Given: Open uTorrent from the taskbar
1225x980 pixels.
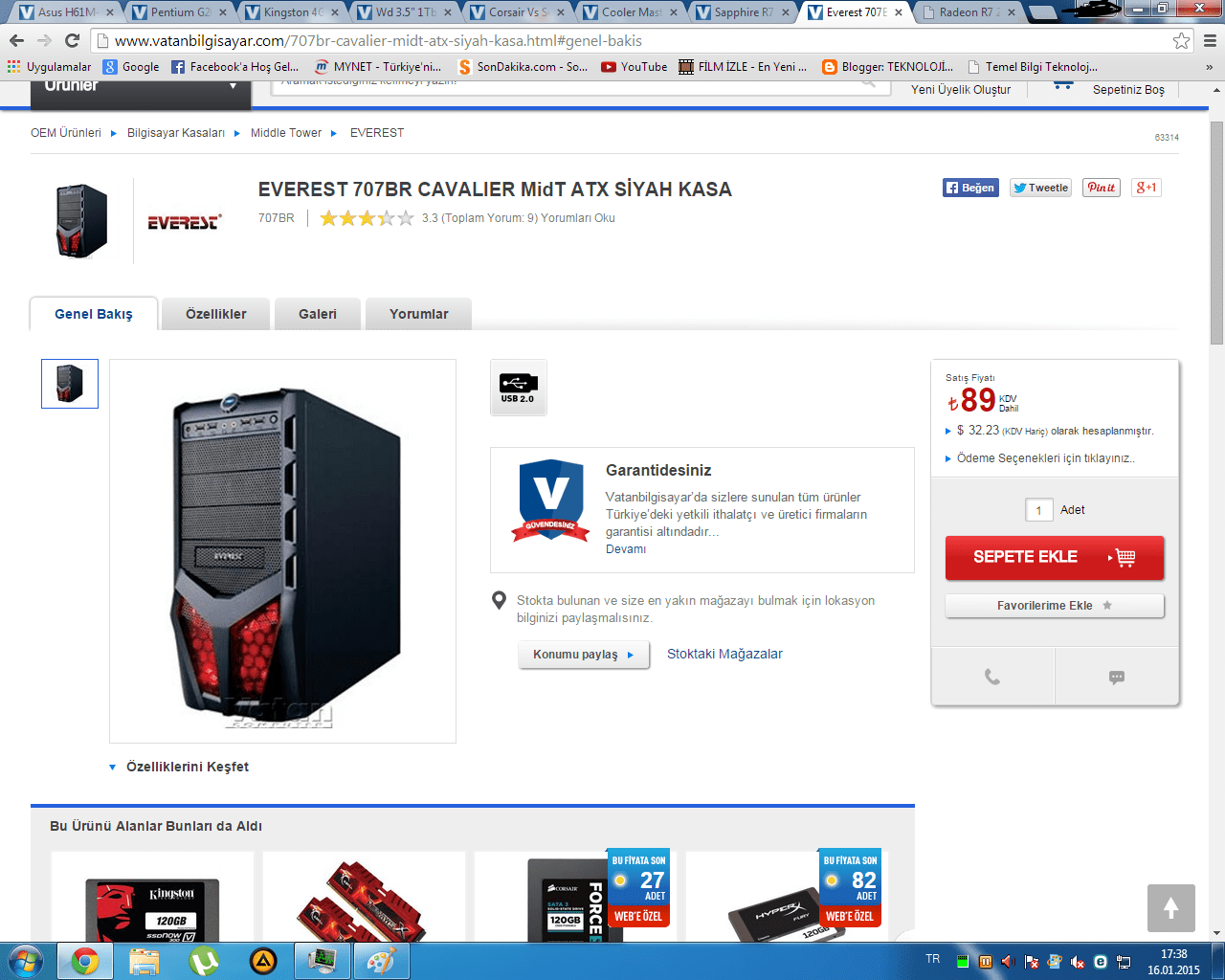Looking at the screenshot, I should coord(204,961).
